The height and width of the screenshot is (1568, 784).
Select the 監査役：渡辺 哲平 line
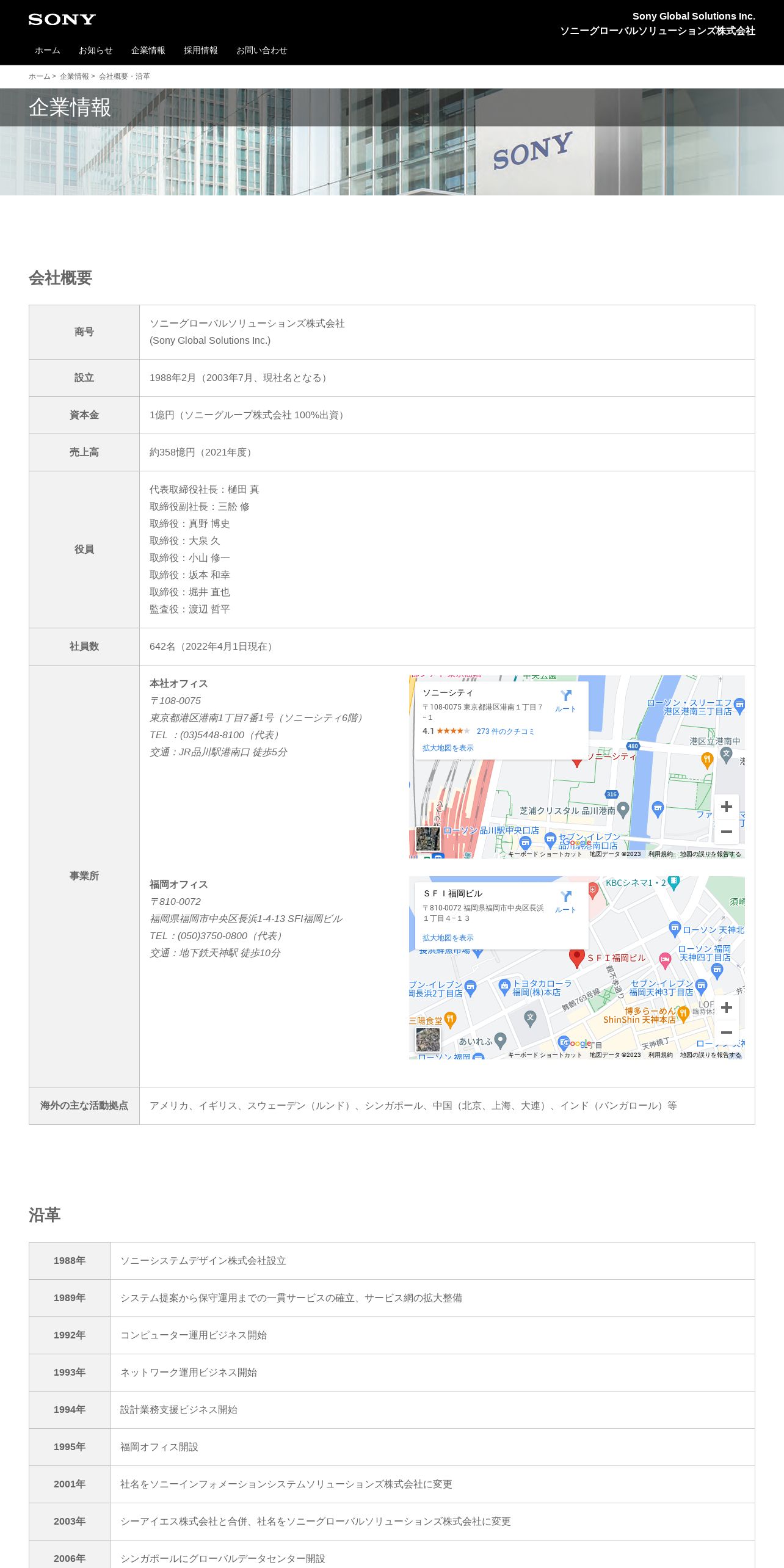point(190,609)
